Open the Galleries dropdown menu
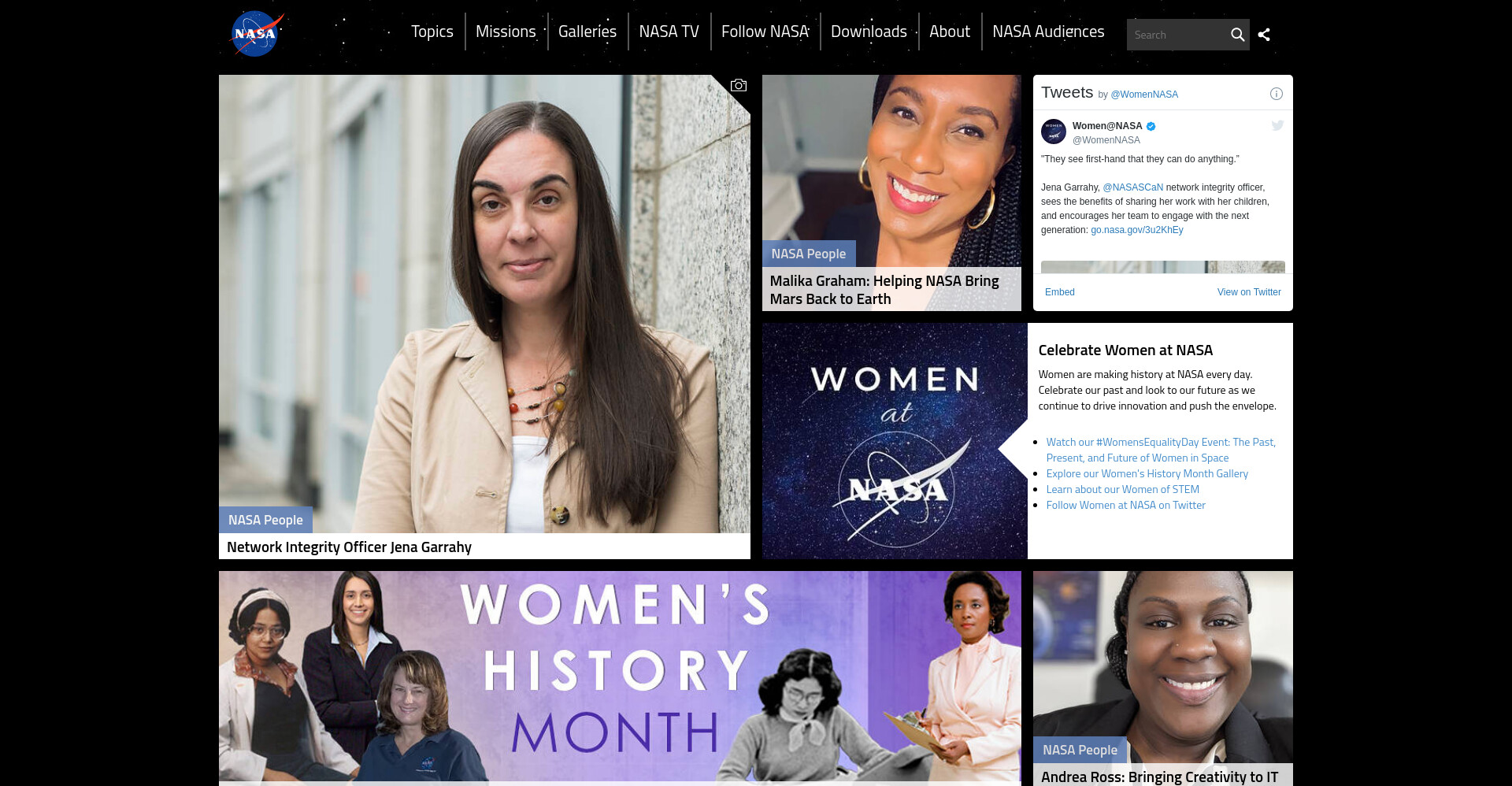This screenshot has width=1512, height=786. tap(587, 32)
